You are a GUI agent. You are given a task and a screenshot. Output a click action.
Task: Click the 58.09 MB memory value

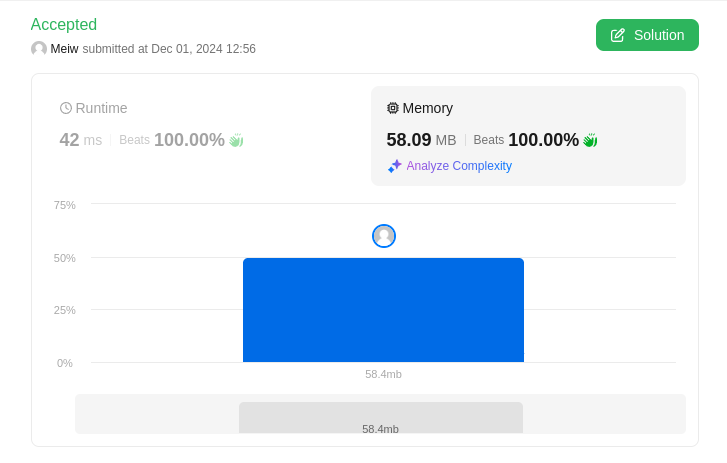(421, 140)
